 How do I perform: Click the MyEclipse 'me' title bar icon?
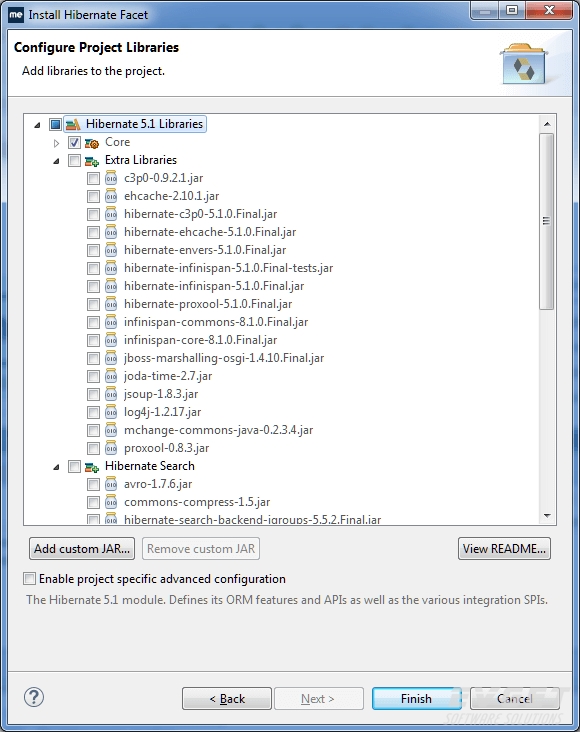click(16, 14)
